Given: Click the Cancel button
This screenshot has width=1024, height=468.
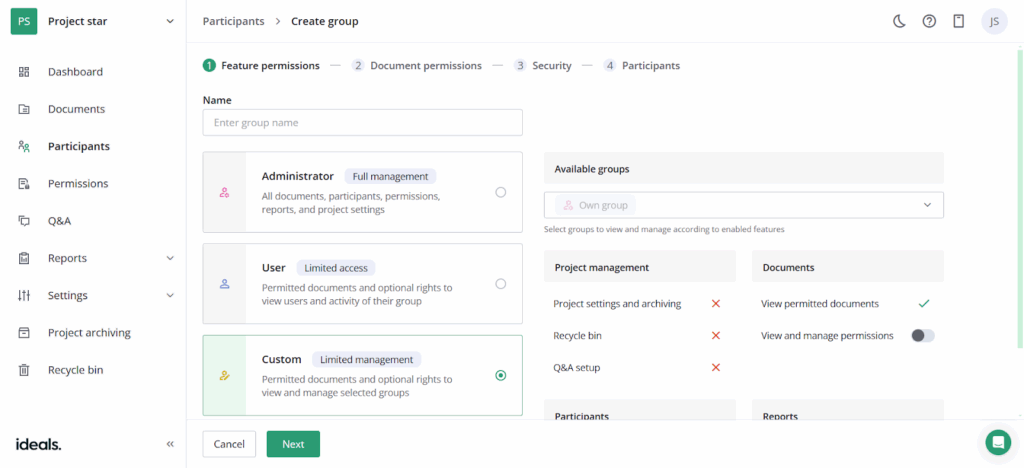Looking at the screenshot, I should point(229,444).
